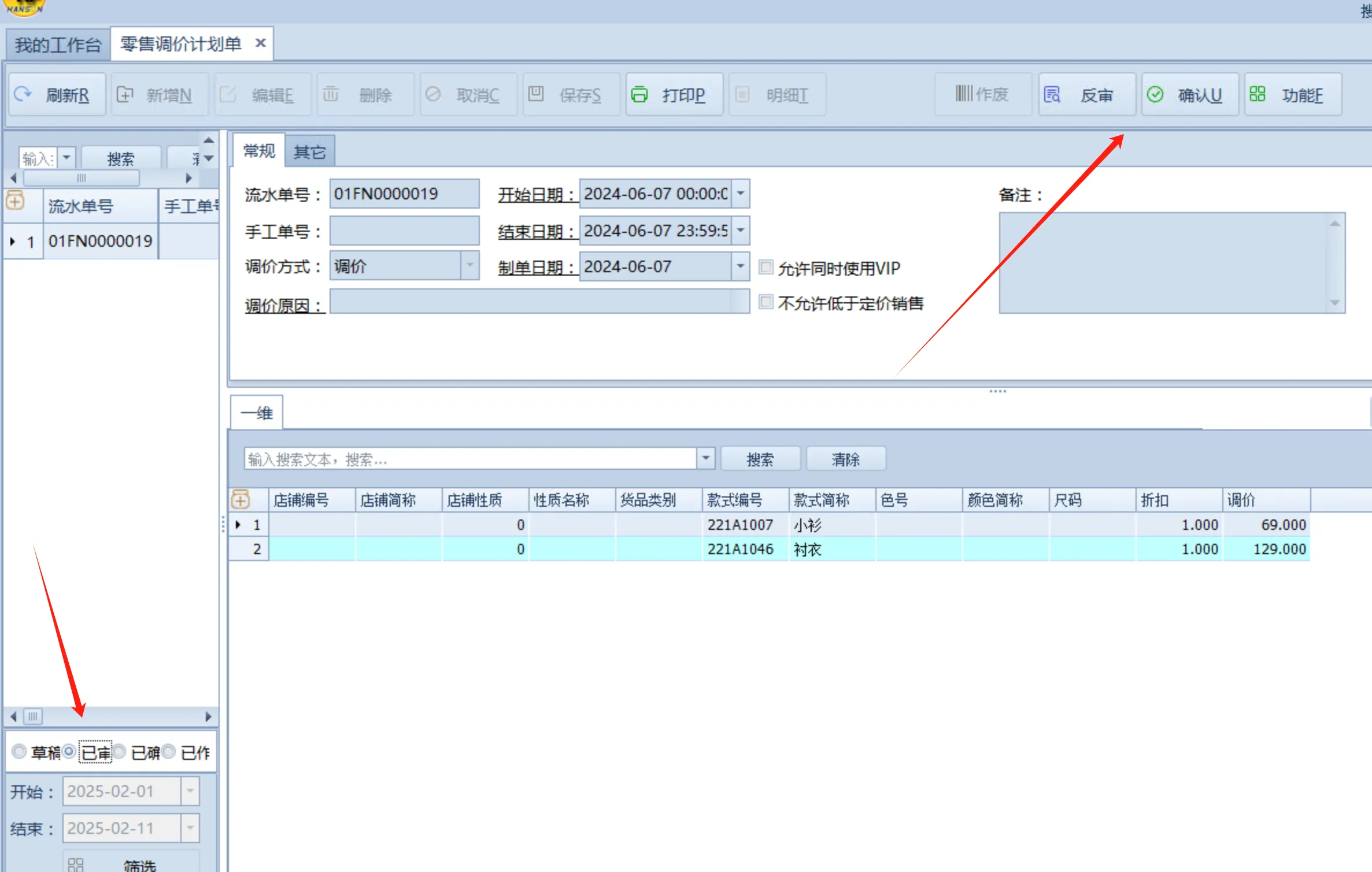
Task: Click the 清除 clear button
Action: click(845, 459)
